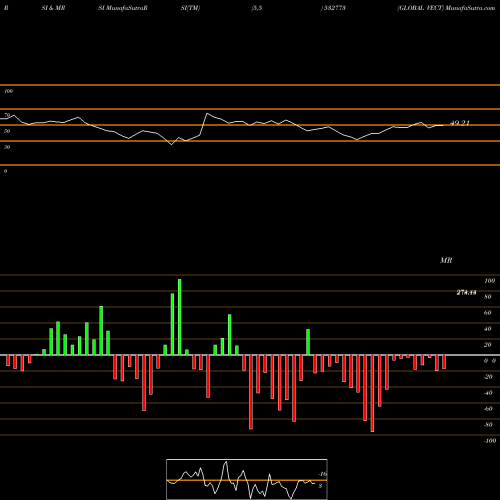Viewport: 500px width, 500px height.
Task: Click the '-16' value in mini chart
Action: (322, 474)
